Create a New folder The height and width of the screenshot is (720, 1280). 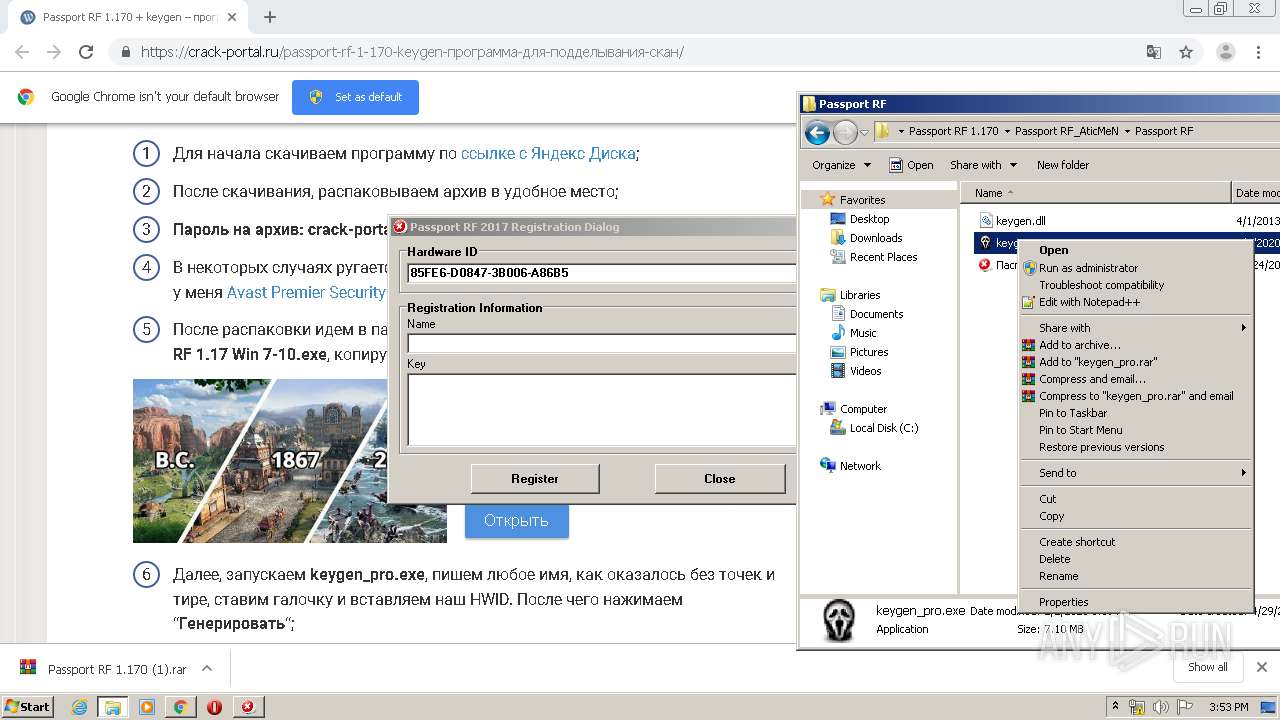coord(1063,165)
